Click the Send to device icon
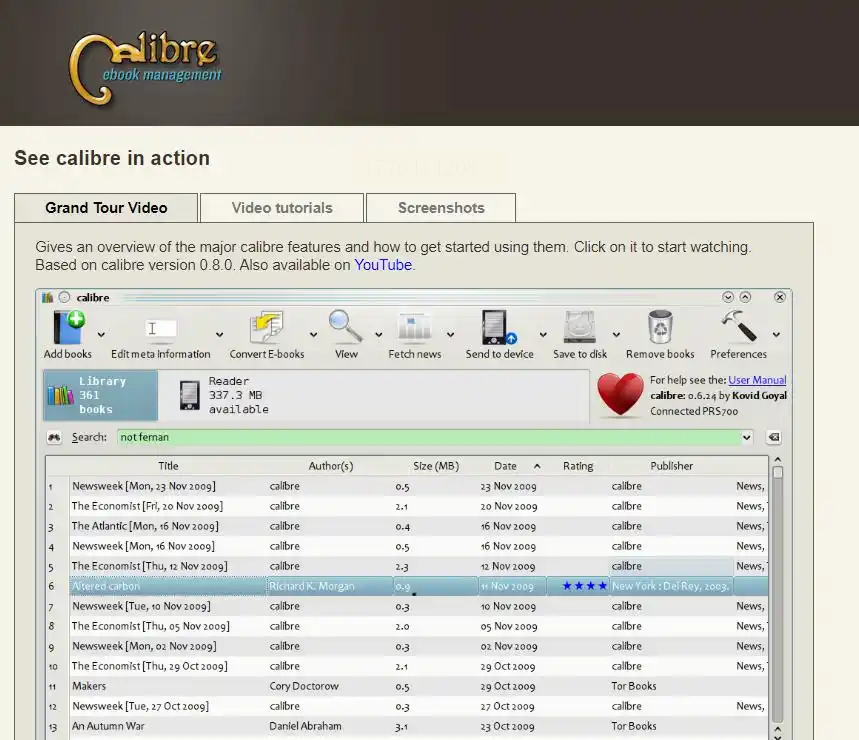This screenshot has height=740, width=859. (x=499, y=328)
